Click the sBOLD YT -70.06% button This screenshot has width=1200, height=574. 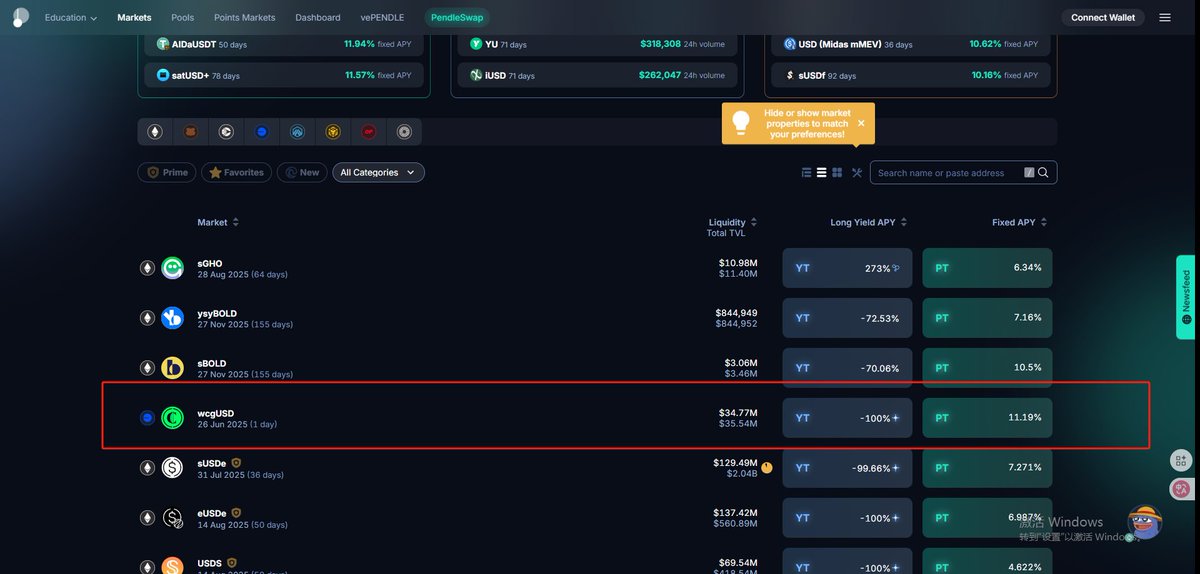[847, 368]
